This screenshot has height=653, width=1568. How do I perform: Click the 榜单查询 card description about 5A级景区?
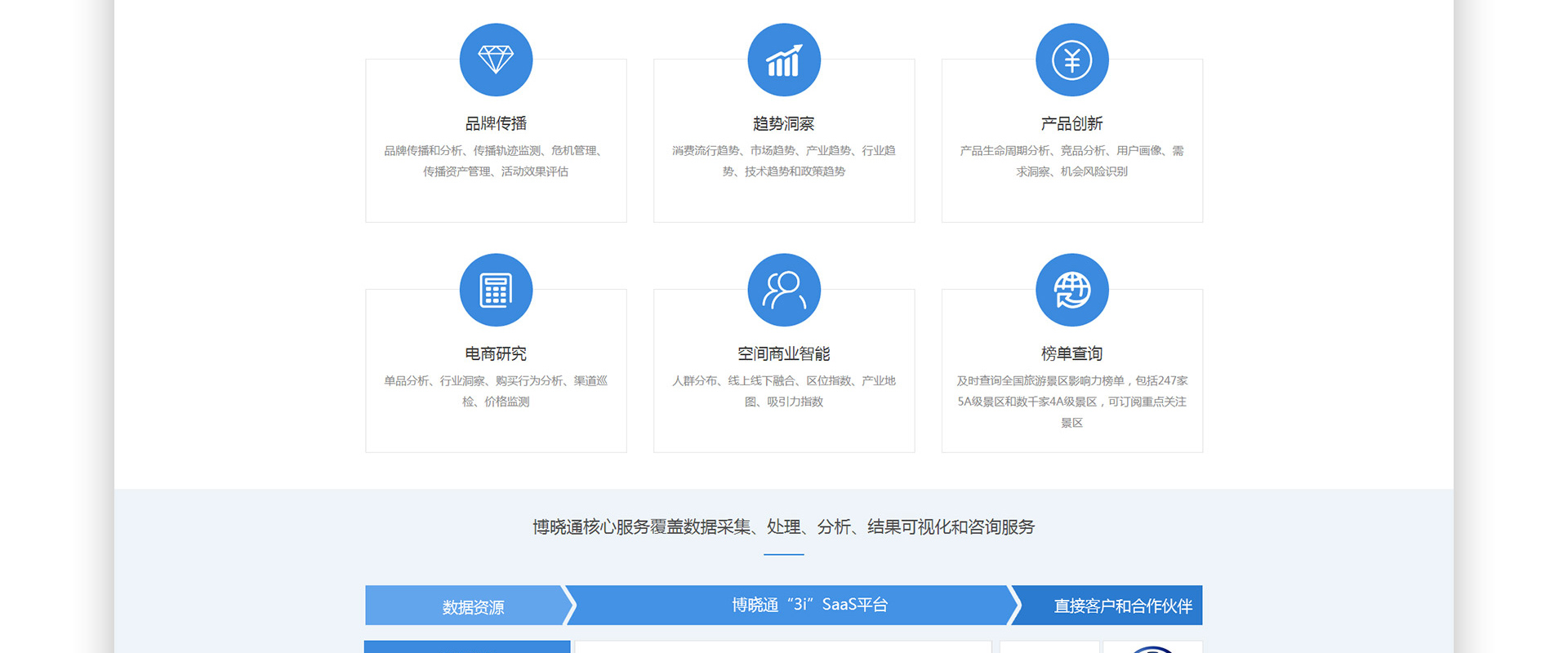point(1071,402)
